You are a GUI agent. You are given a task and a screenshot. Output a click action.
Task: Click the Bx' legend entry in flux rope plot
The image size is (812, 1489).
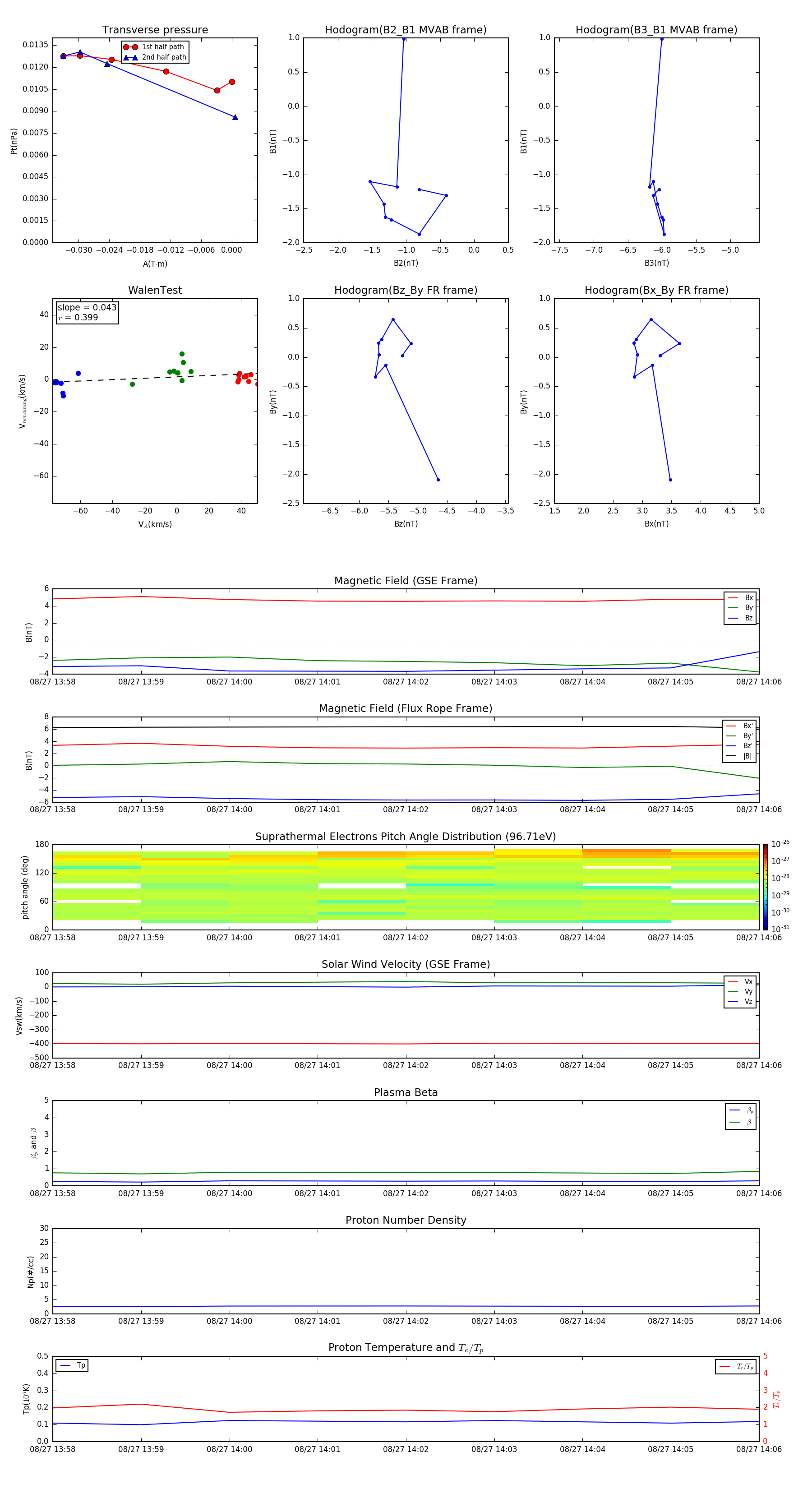click(739, 726)
